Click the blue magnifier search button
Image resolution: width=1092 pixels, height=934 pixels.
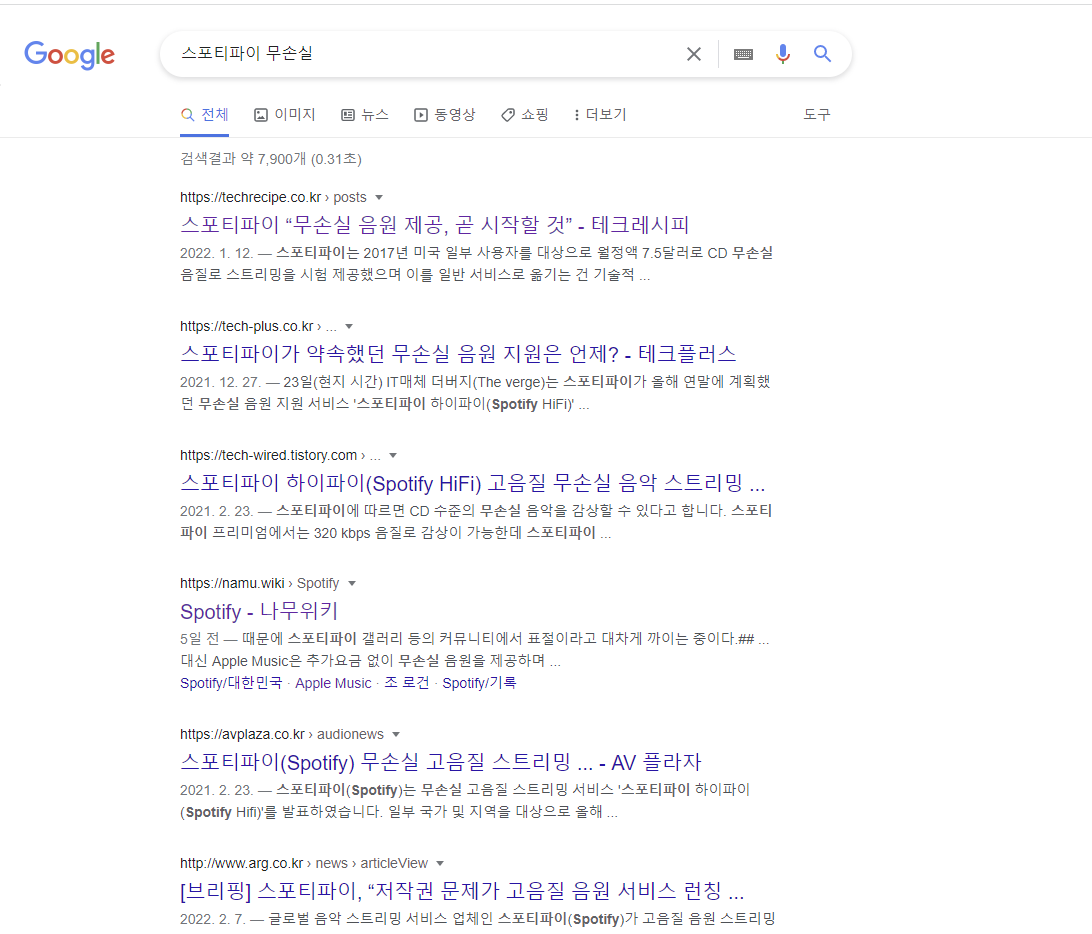[x=822, y=54]
